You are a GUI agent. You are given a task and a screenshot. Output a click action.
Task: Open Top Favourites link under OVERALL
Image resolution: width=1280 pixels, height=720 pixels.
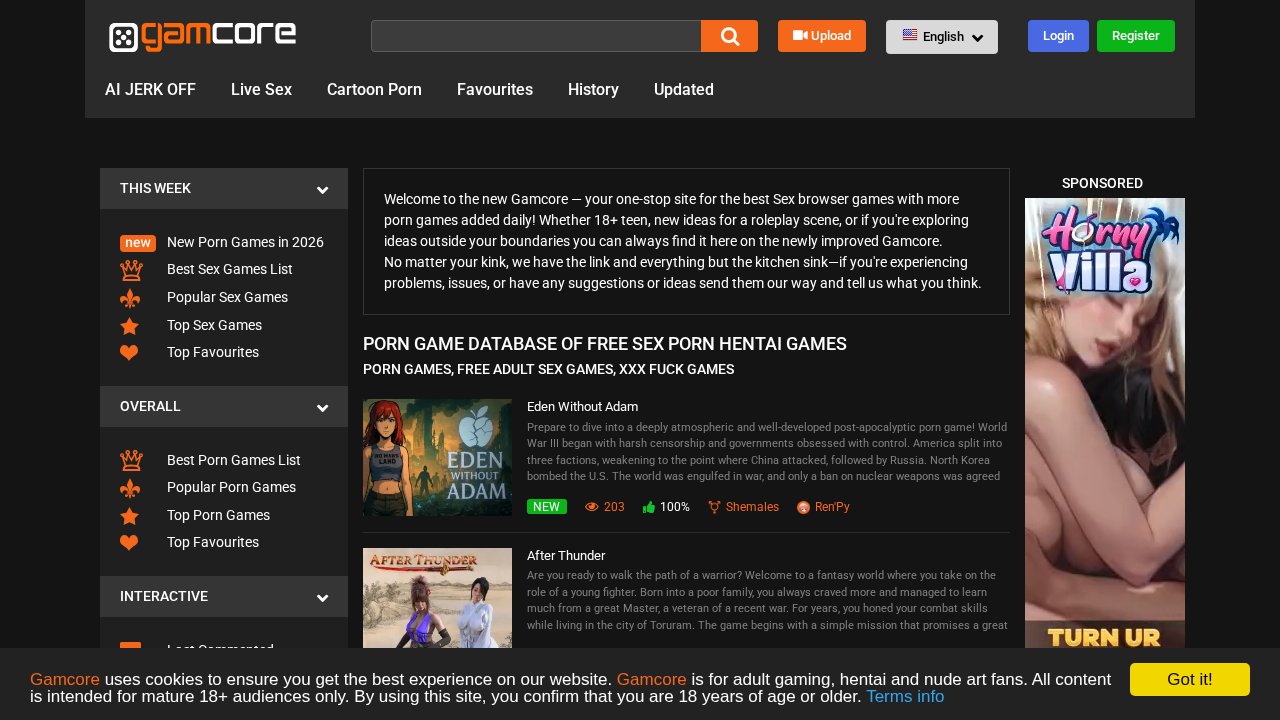point(213,542)
